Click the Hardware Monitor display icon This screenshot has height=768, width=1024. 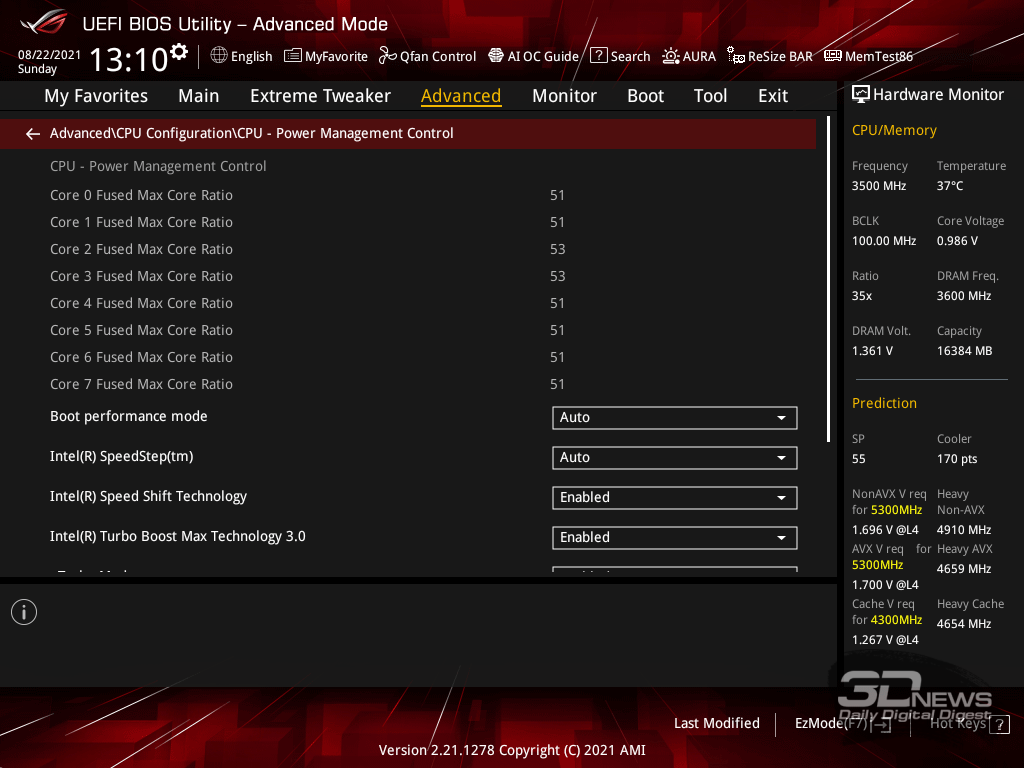[x=861, y=95]
